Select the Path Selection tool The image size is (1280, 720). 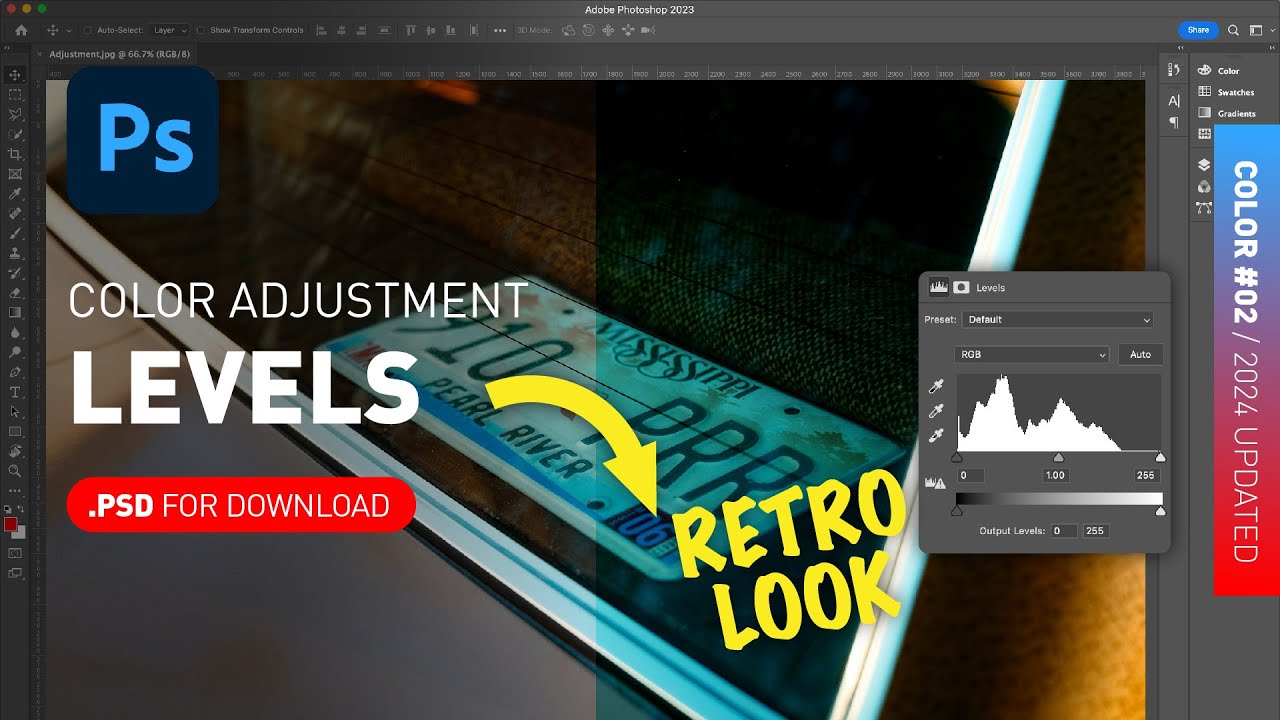[x=15, y=410]
